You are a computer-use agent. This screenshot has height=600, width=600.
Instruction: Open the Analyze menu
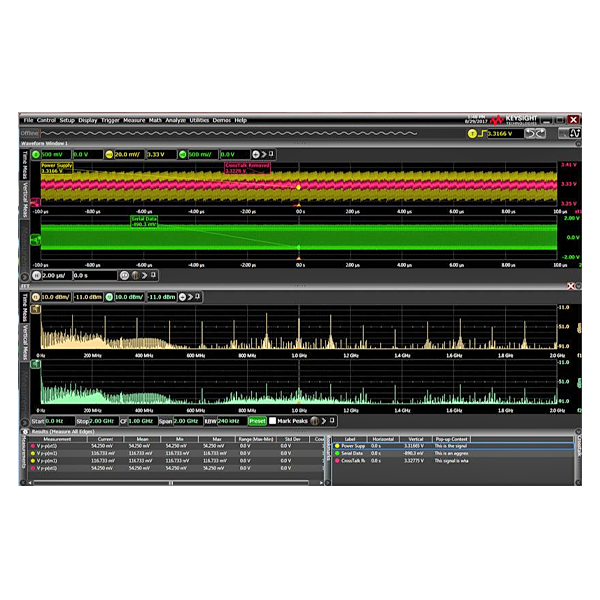pyautogui.click(x=175, y=120)
